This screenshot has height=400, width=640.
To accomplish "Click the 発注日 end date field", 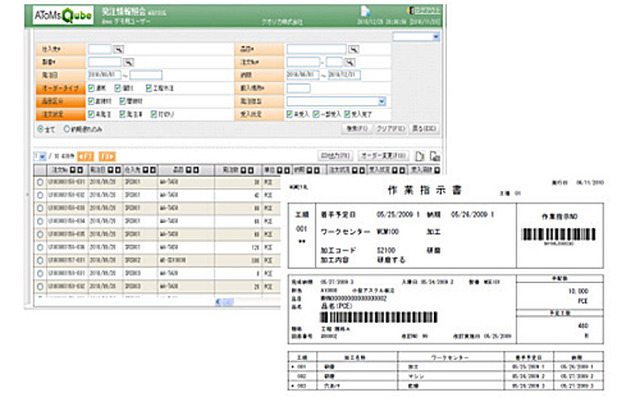I will click(146, 75).
